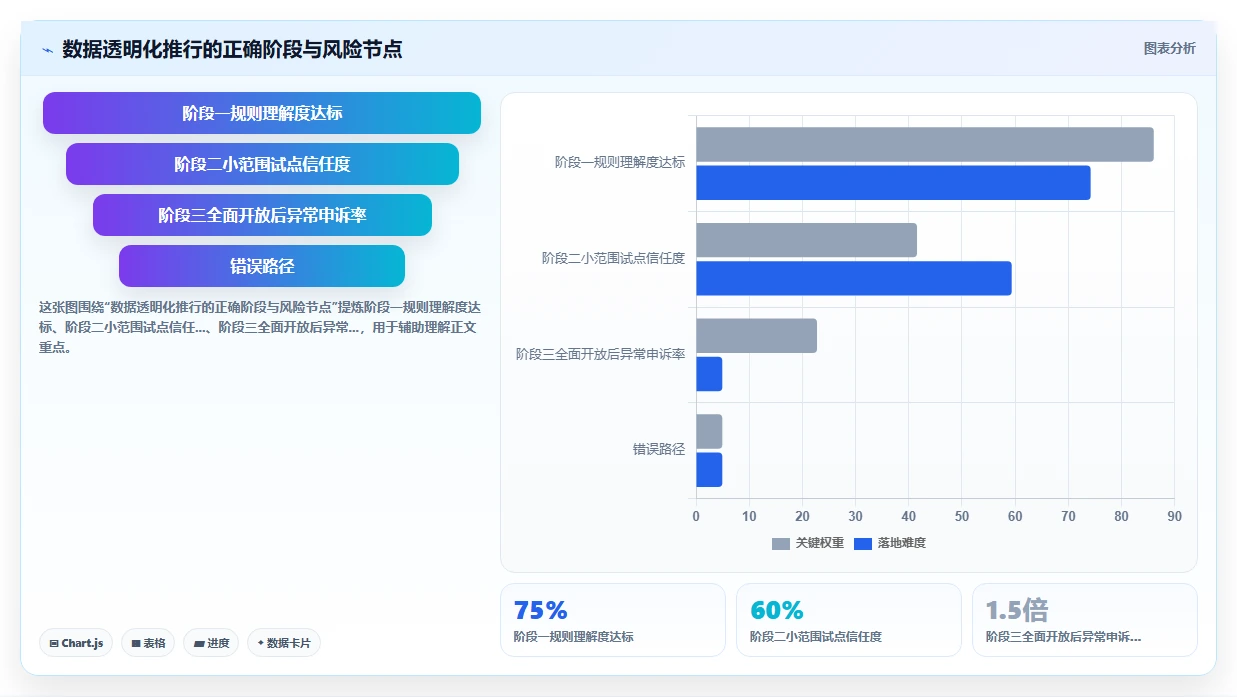The image size is (1237, 697).
Task: Click blue 落地难度 bar of 错误路径
Action: pos(709,470)
